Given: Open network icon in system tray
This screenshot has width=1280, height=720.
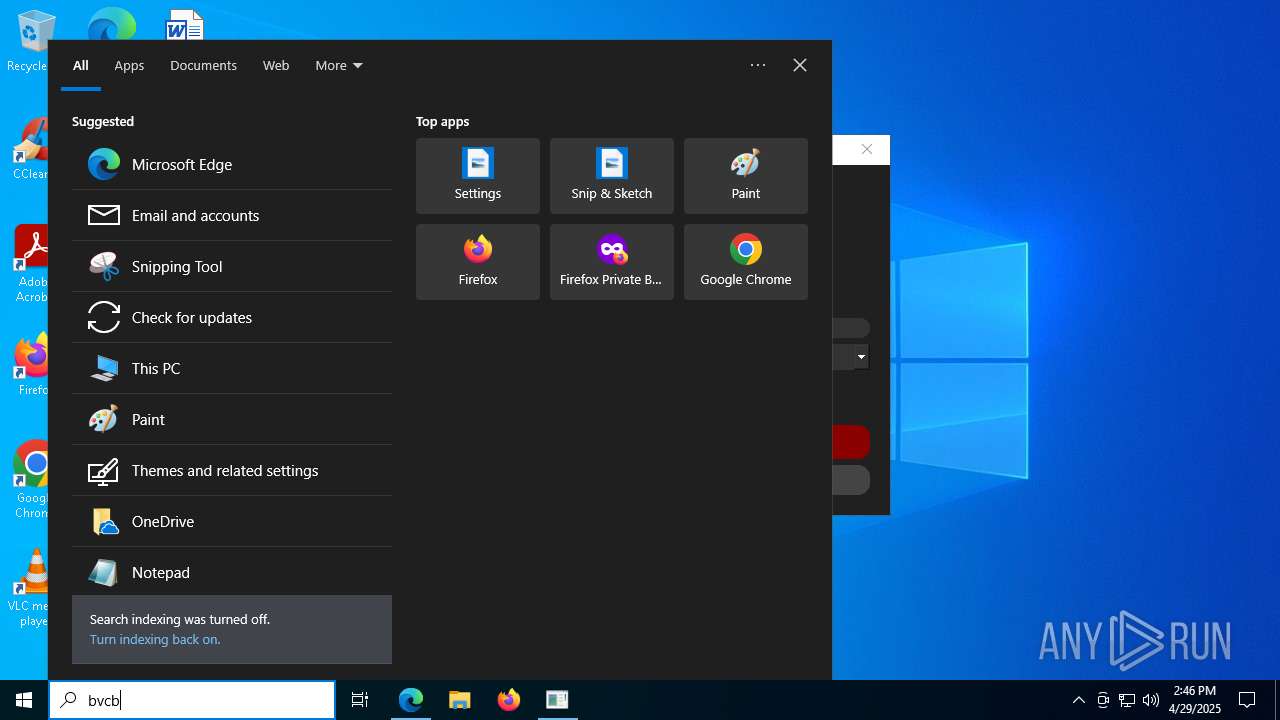Looking at the screenshot, I should 1127,700.
